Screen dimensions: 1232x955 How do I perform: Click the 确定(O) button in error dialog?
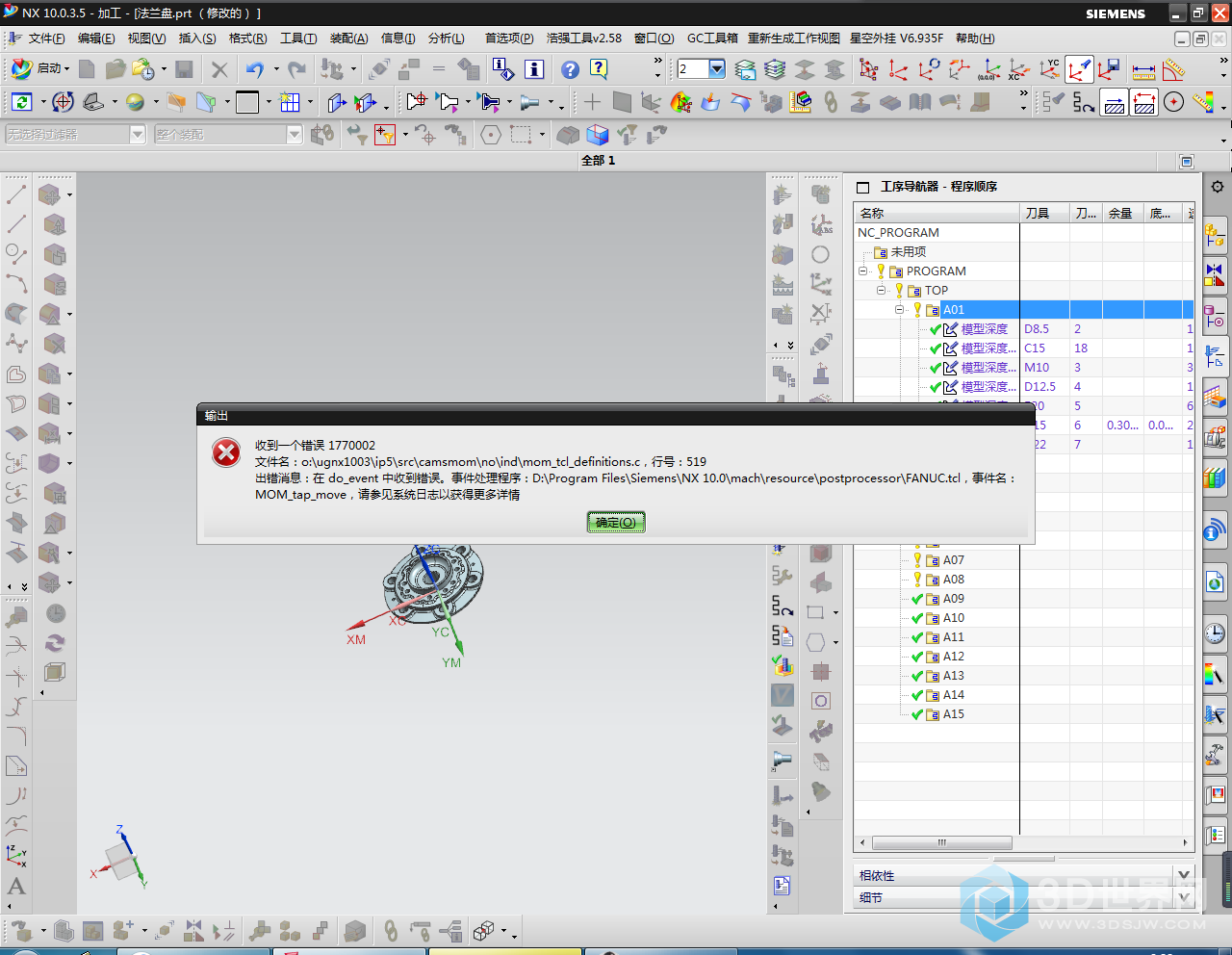coord(616,523)
